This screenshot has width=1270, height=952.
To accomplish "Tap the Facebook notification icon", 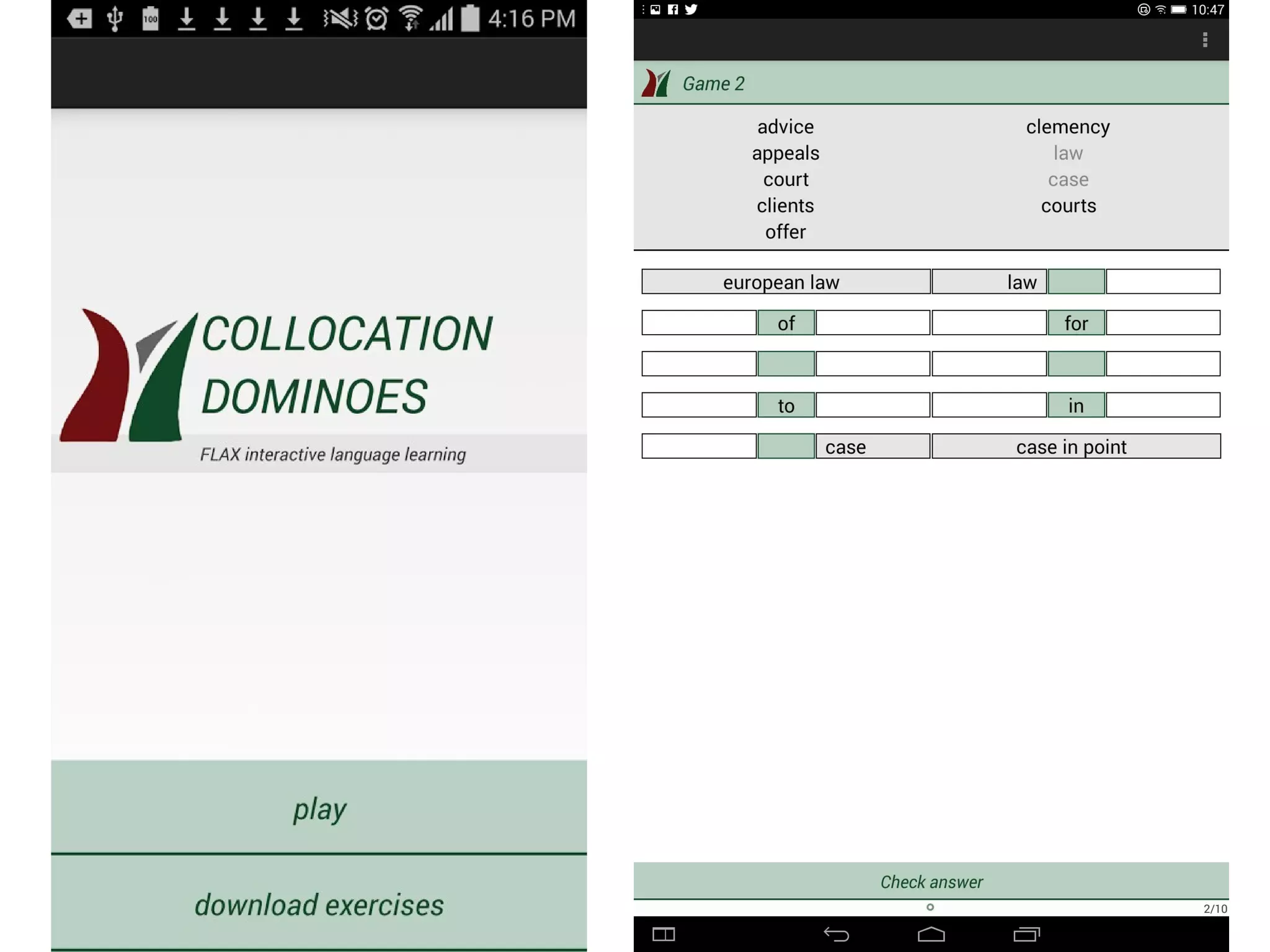I will point(673,9).
